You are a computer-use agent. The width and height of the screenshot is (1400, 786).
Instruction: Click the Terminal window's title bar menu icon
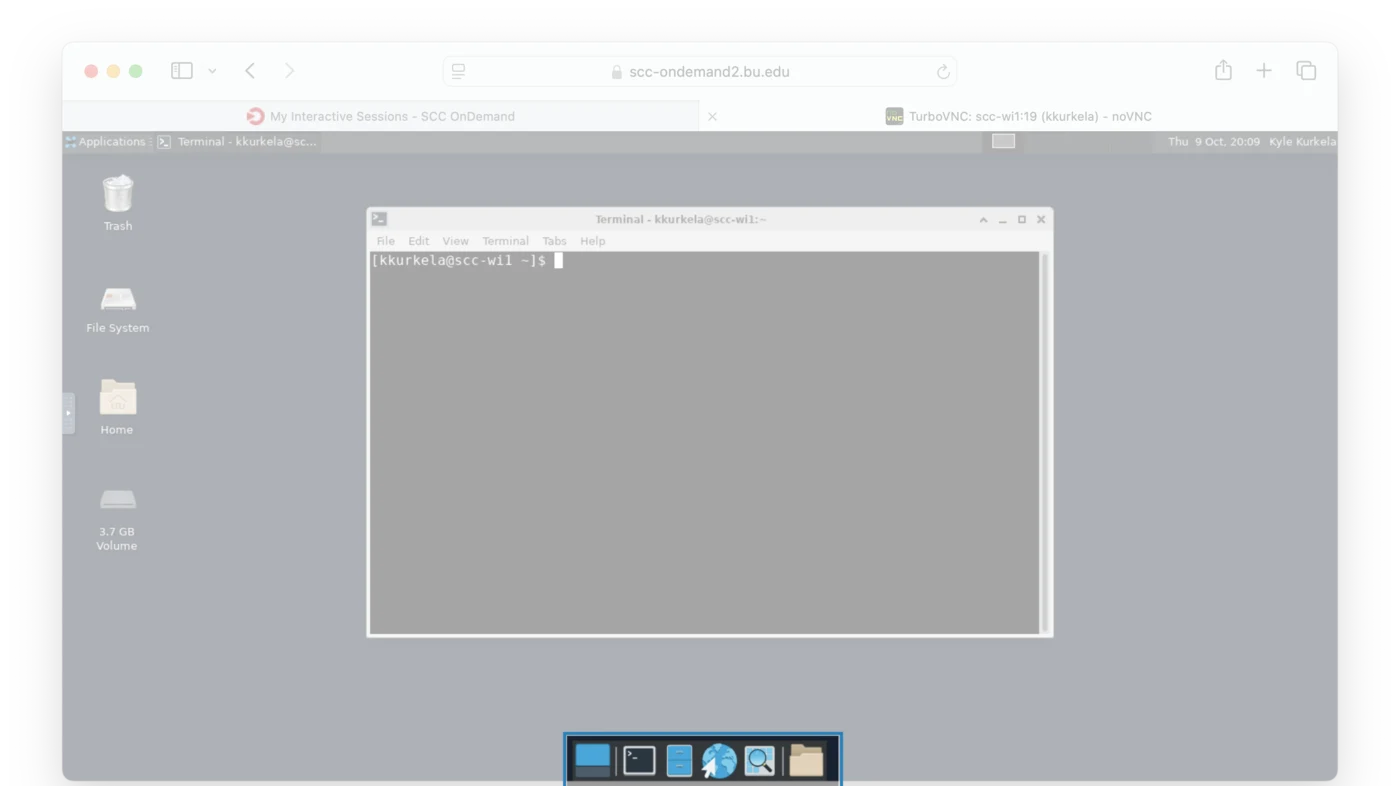pyautogui.click(x=379, y=219)
